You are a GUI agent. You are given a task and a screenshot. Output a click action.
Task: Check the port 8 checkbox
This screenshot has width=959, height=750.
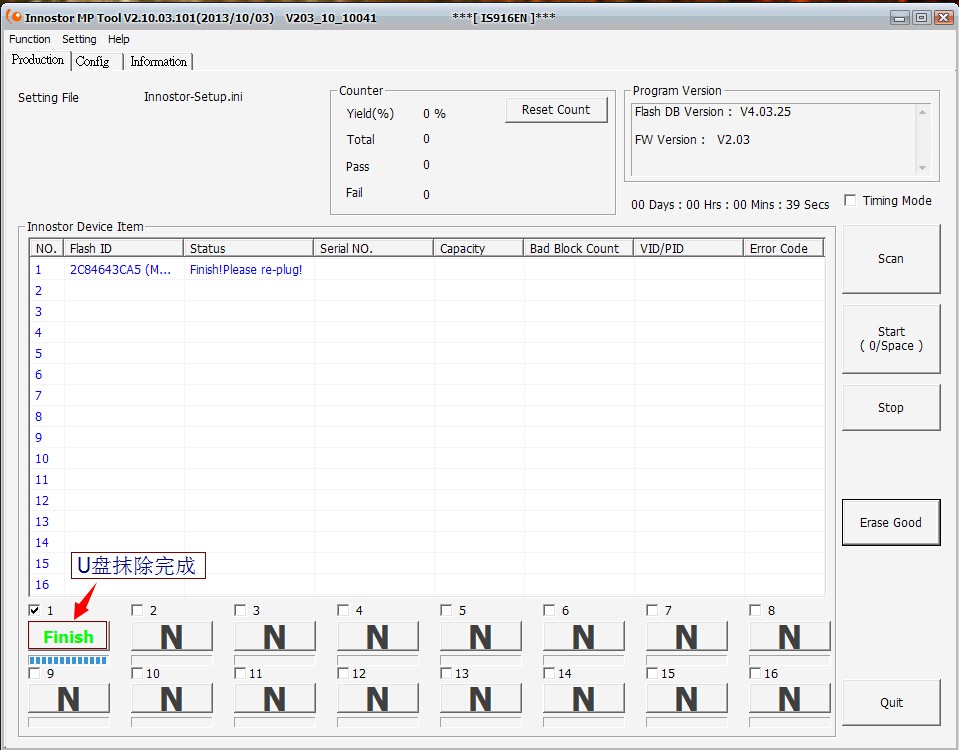coord(755,610)
